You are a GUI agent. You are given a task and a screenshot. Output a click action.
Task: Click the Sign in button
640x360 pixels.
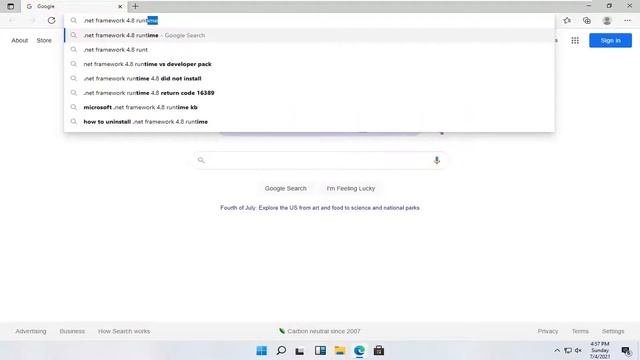(x=610, y=40)
